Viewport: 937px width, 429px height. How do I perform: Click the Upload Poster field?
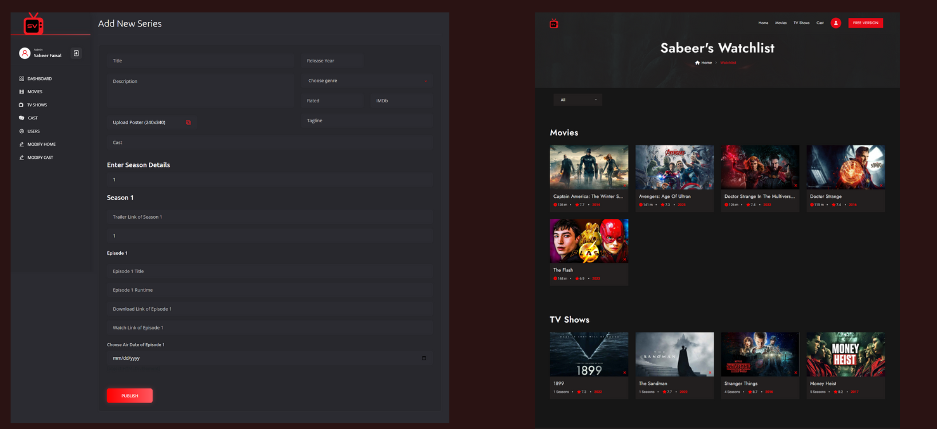152,122
